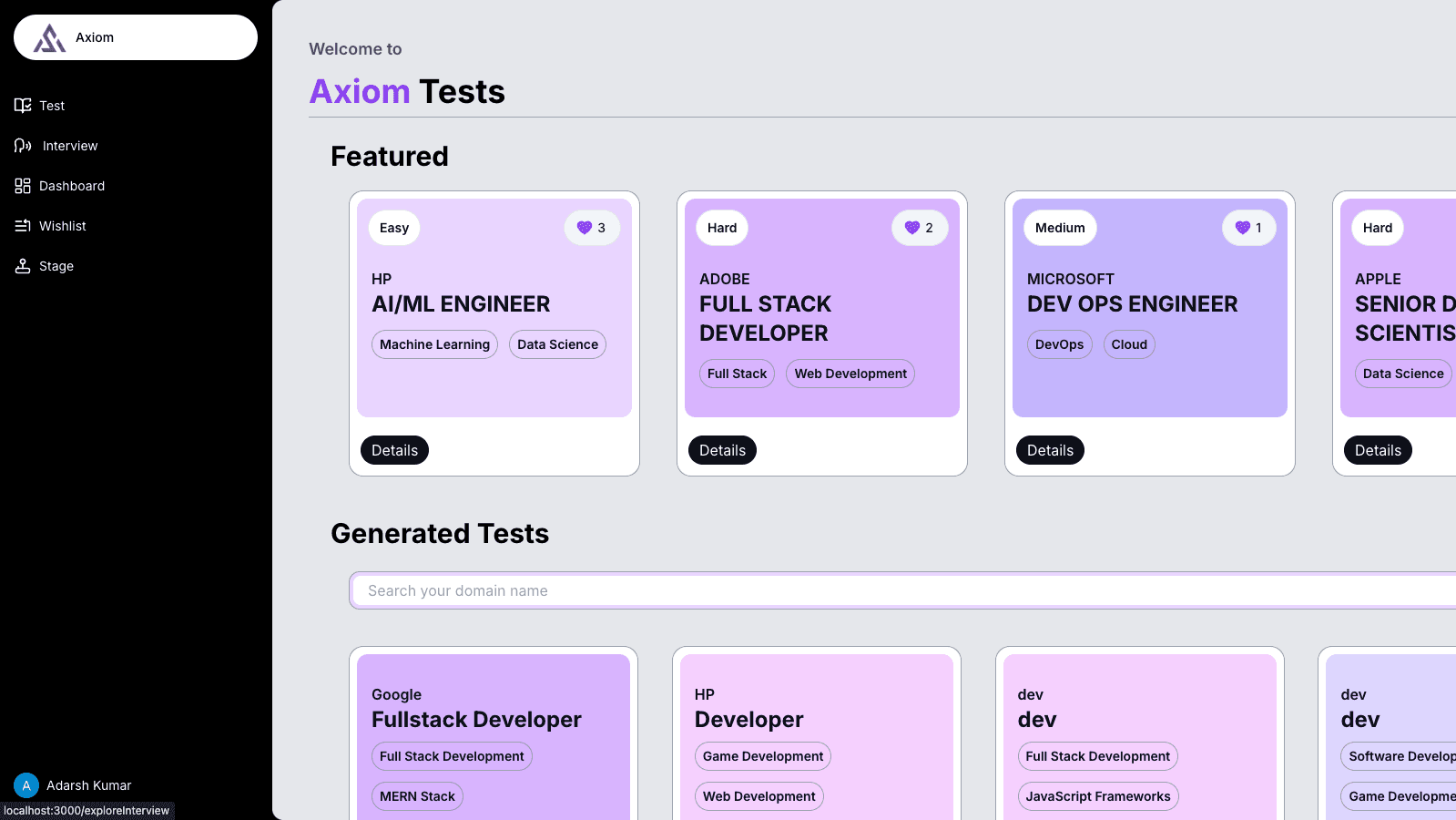This screenshot has height=820, width=1456.
Task: Open Interview section via headset icon
Action: tap(23, 146)
